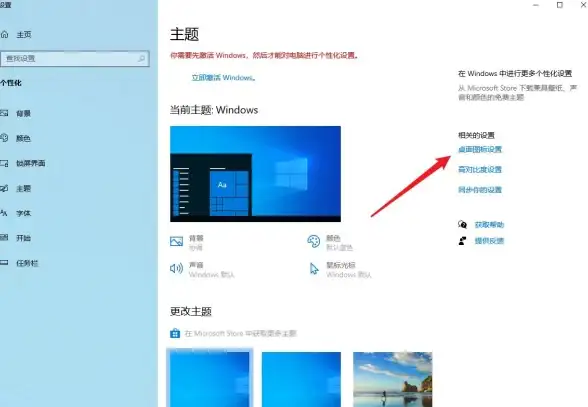Screen dimensions: 588x407
Task: Click the palette icon beside sidebar 颜色
Action: pos(4,138)
